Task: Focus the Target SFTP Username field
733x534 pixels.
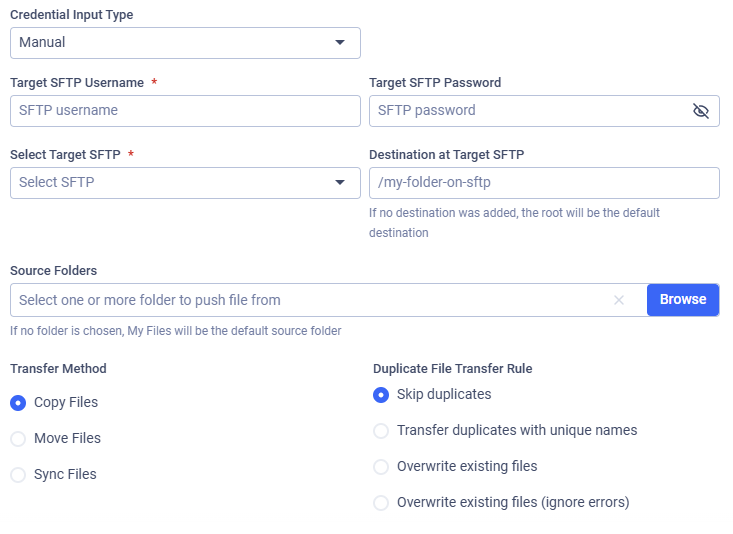Action: tap(185, 111)
